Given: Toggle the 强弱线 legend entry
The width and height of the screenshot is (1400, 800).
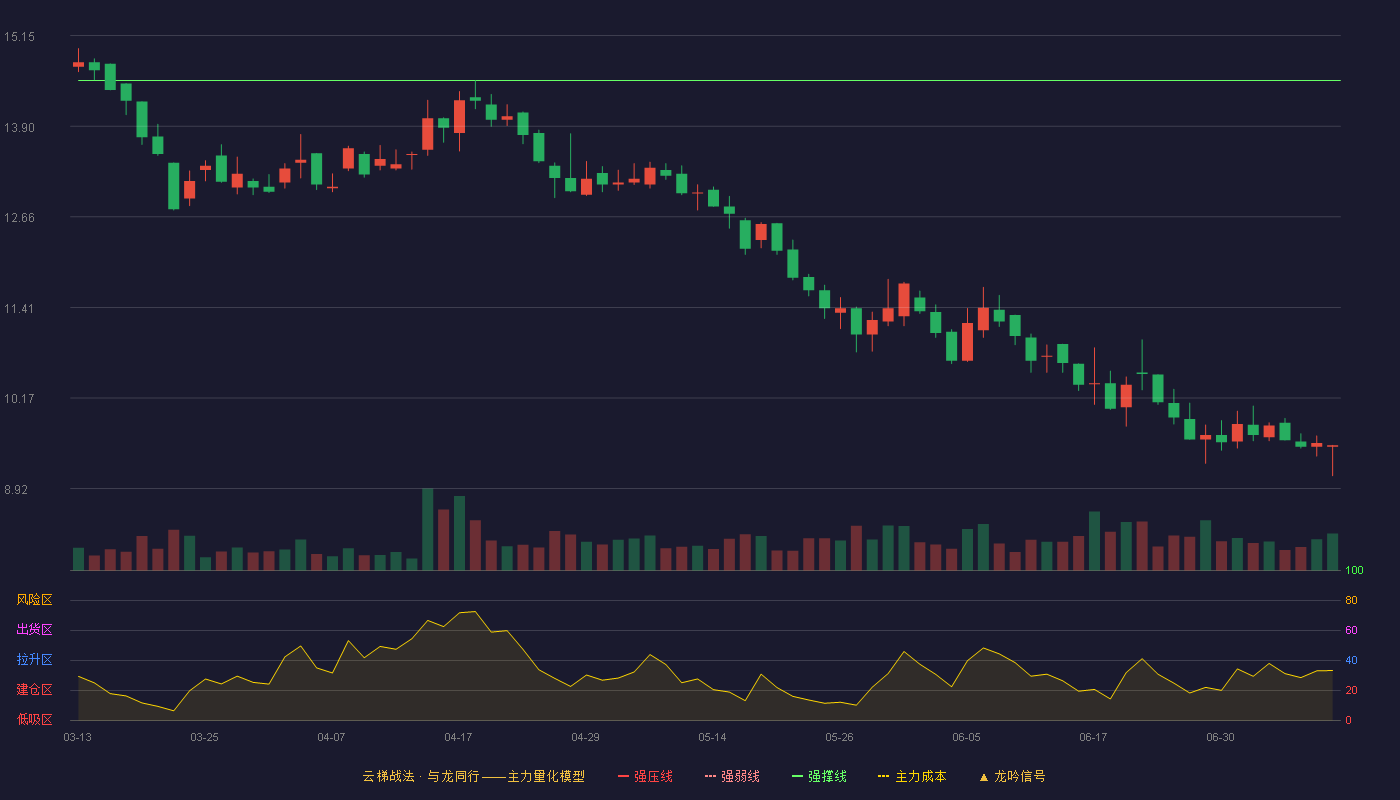Looking at the screenshot, I should (732, 776).
